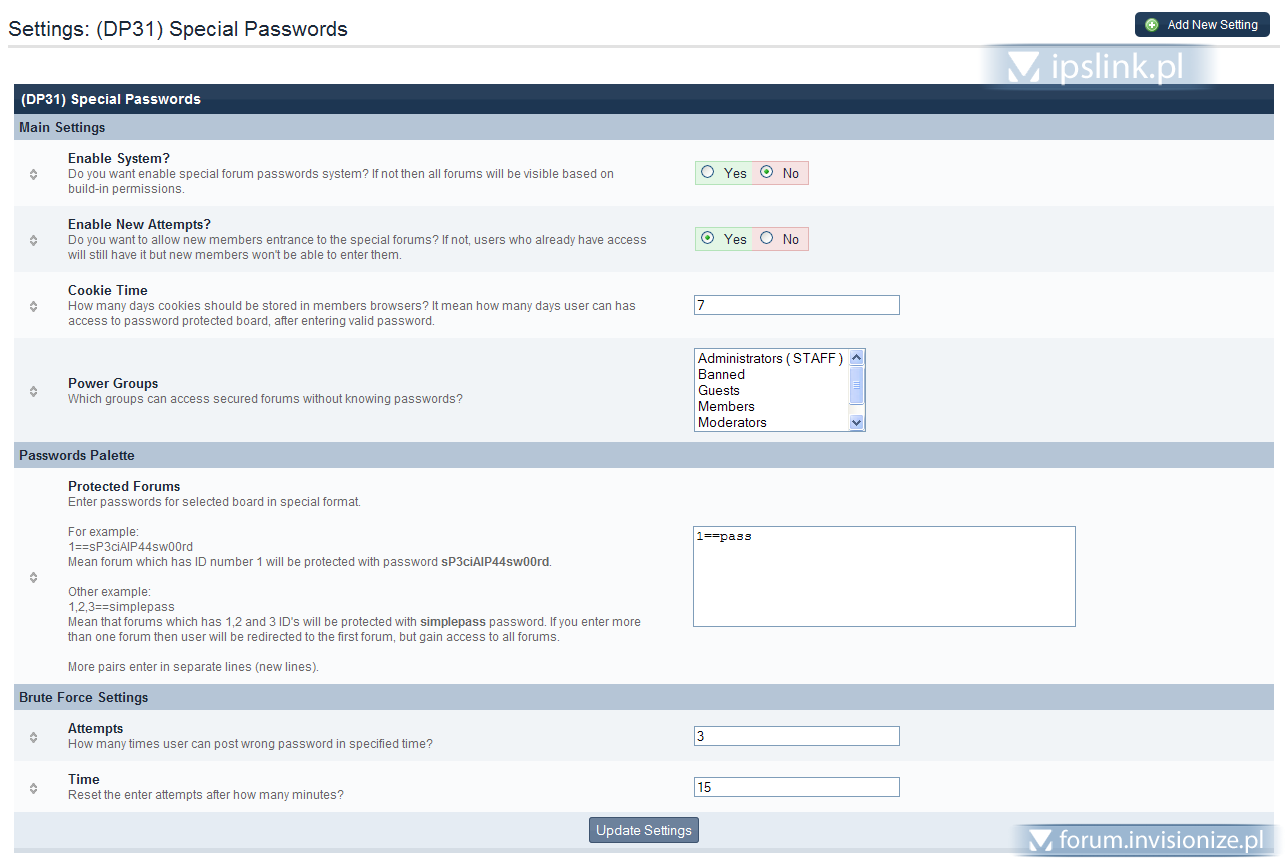Select Yes for Enable System
Screen dimensions: 1285x858
(708, 172)
